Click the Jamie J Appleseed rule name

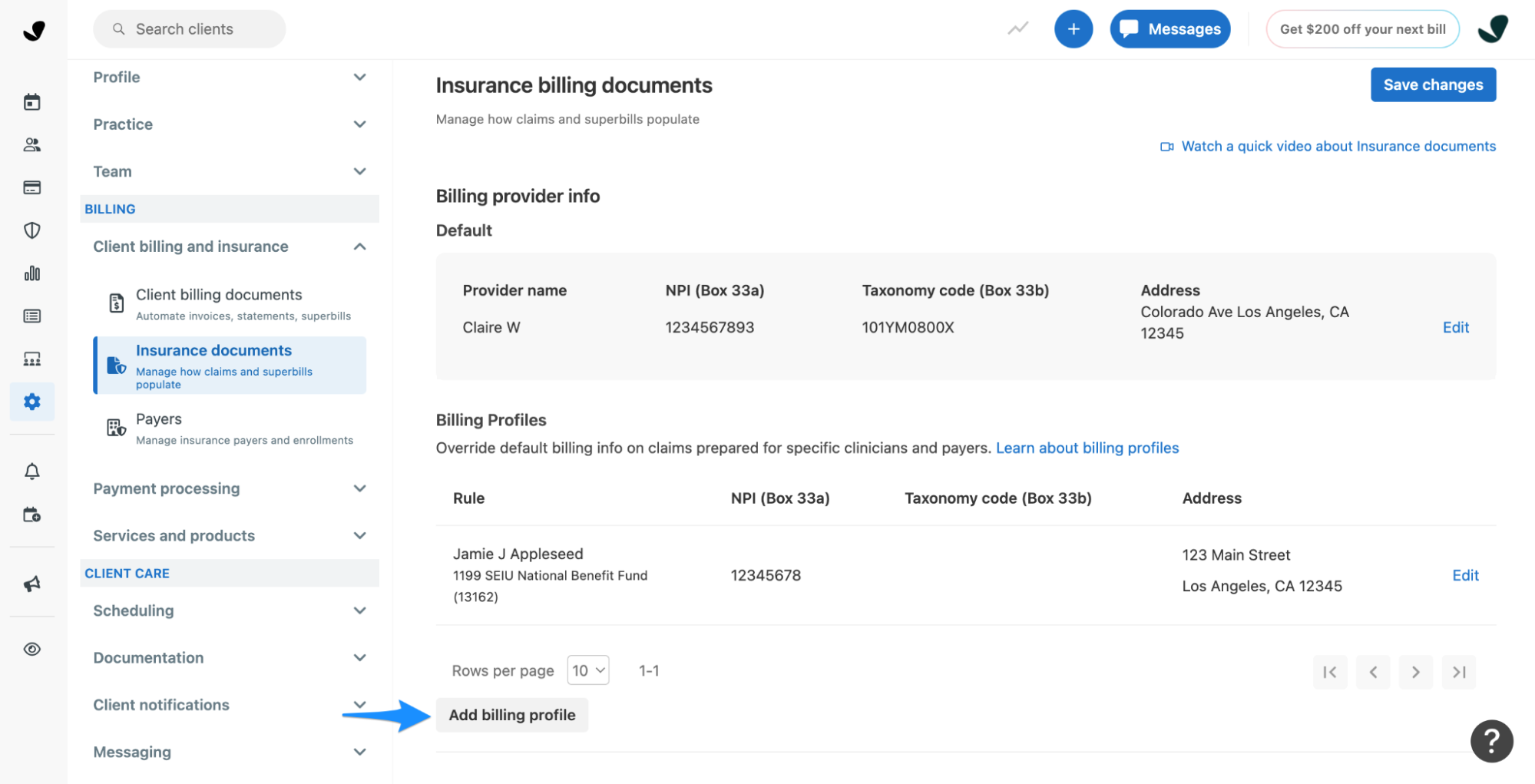[x=518, y=554]
